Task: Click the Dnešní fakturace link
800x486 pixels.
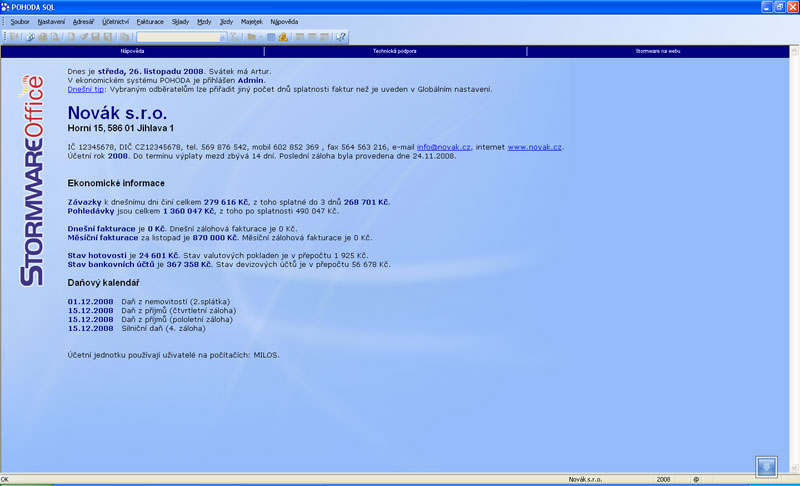Action: 101,228
